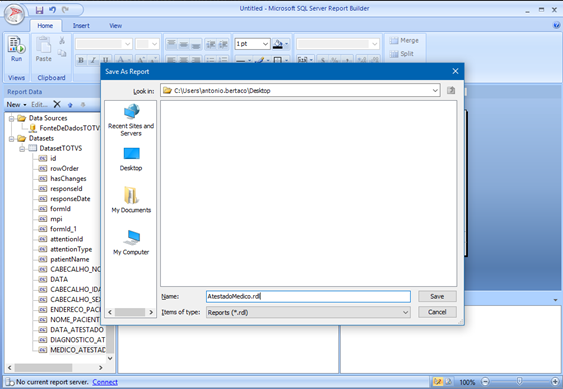Collapse the Data Sources tree node

pyautogui.click(x=12, y=118)
